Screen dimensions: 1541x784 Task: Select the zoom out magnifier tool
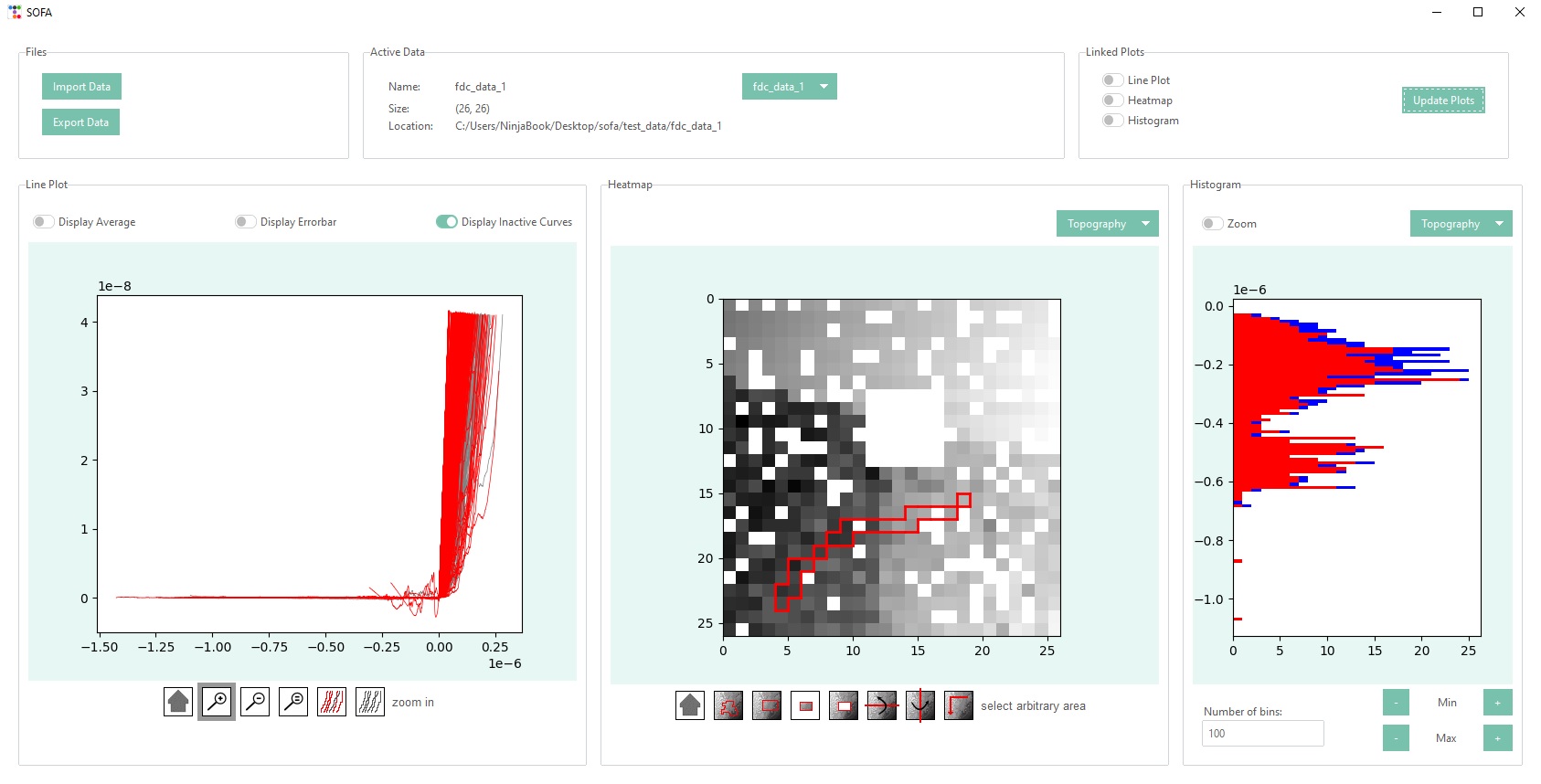click(255, 702)
